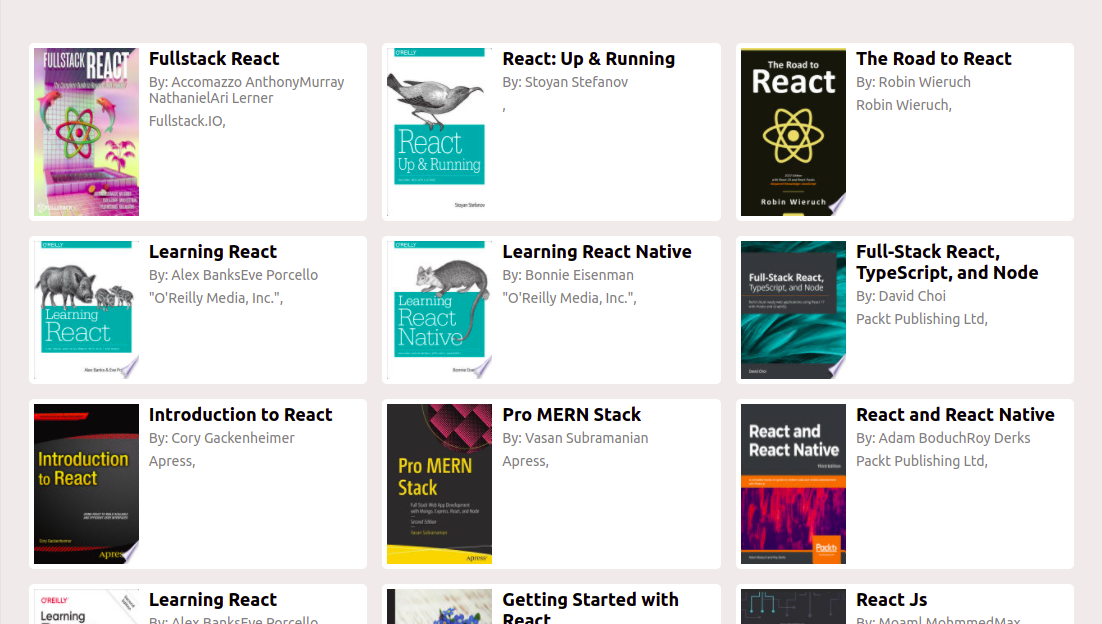Image resolution: width=1102 pixels, height=624 pixels.
Task: Click the Packt Publishing Ltd link under React and React Native
Action: pos(921,460)
